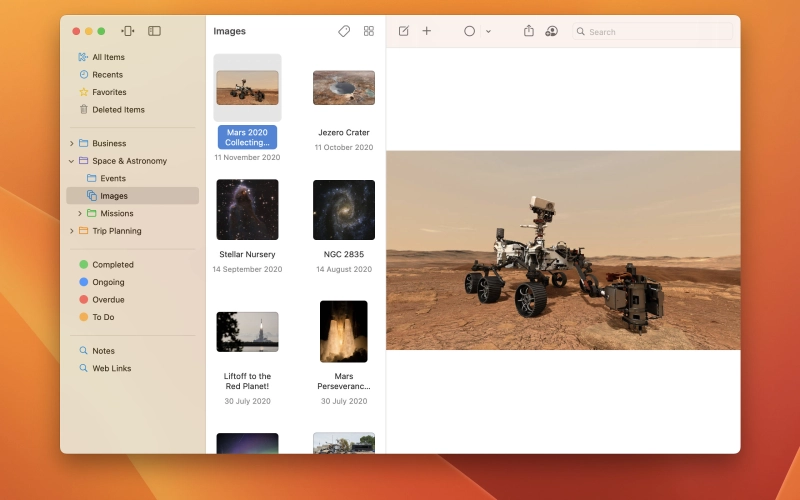The image size is (800, 500).
Task: Toggle the sidebar visibility icon
Action: pyautogui.click(x=154, y=31)
